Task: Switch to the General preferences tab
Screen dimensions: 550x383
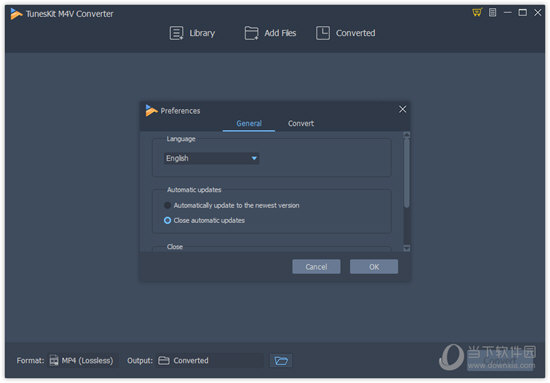Action: [249, 123]
